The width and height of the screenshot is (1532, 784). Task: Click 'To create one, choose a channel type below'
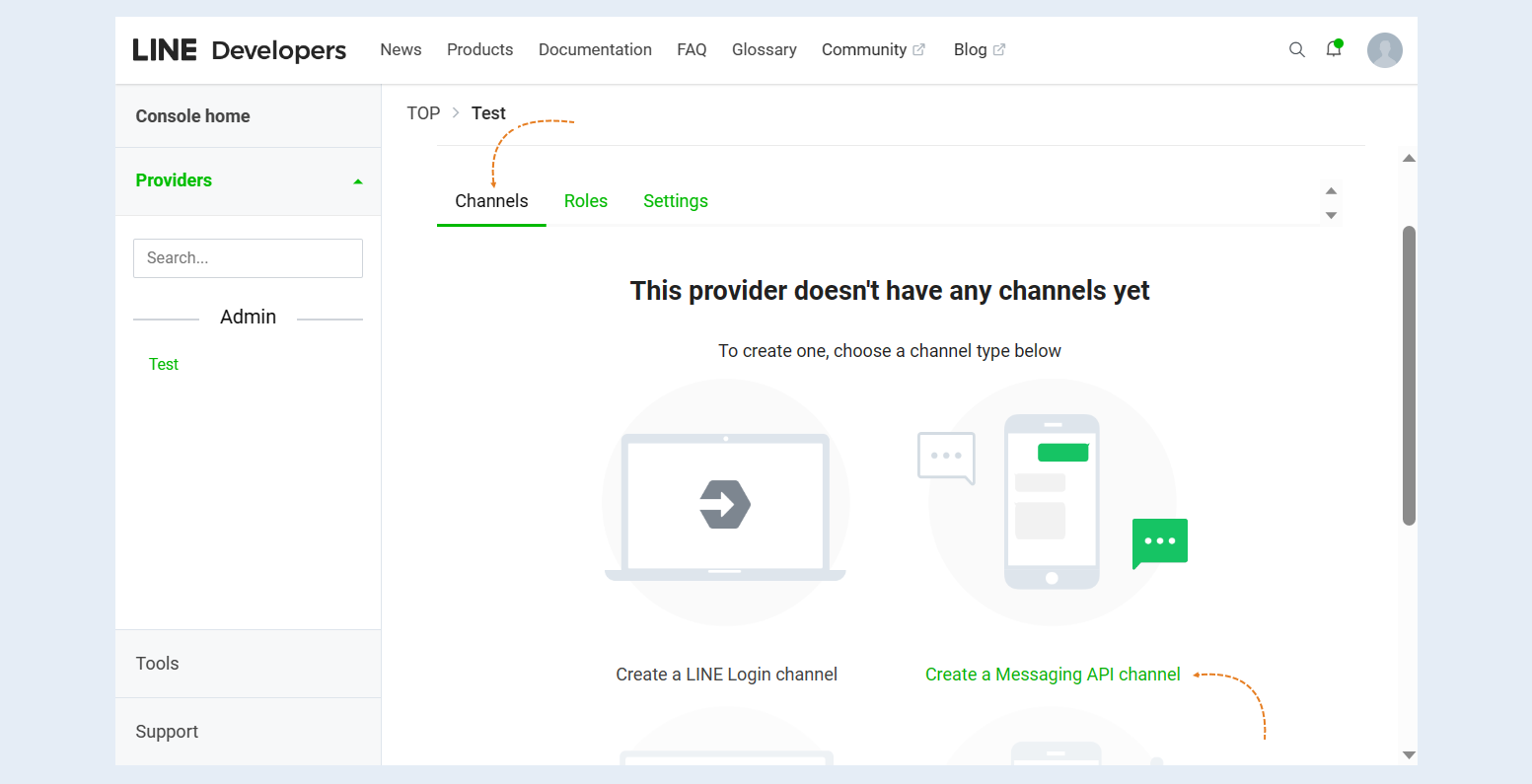[890, 351]
